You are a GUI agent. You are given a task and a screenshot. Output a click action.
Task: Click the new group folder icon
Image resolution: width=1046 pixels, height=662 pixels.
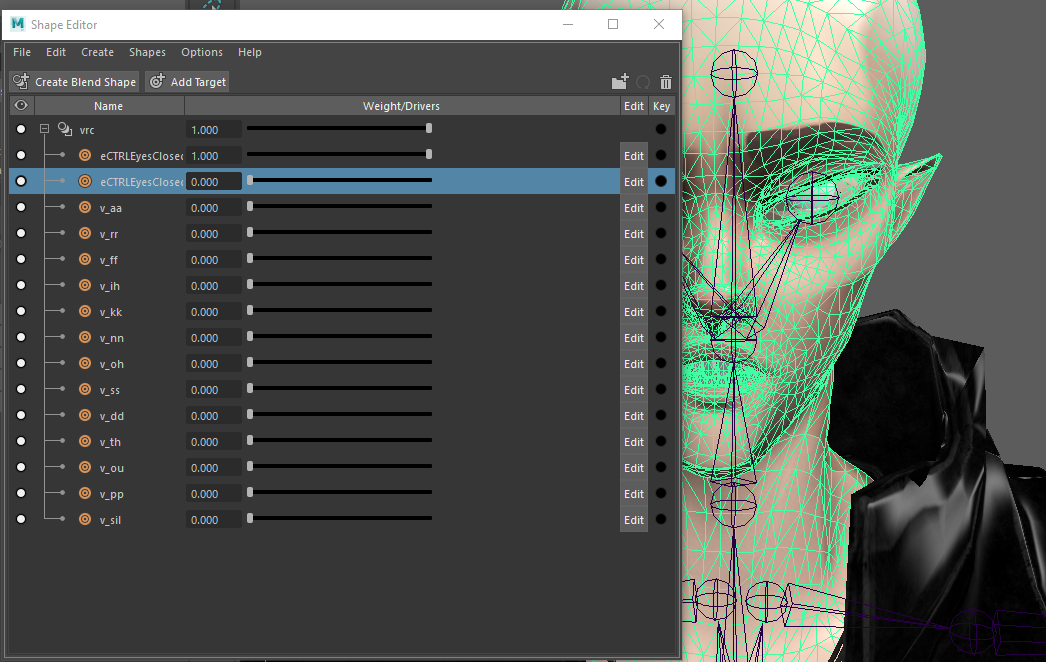tap(620, 82)
